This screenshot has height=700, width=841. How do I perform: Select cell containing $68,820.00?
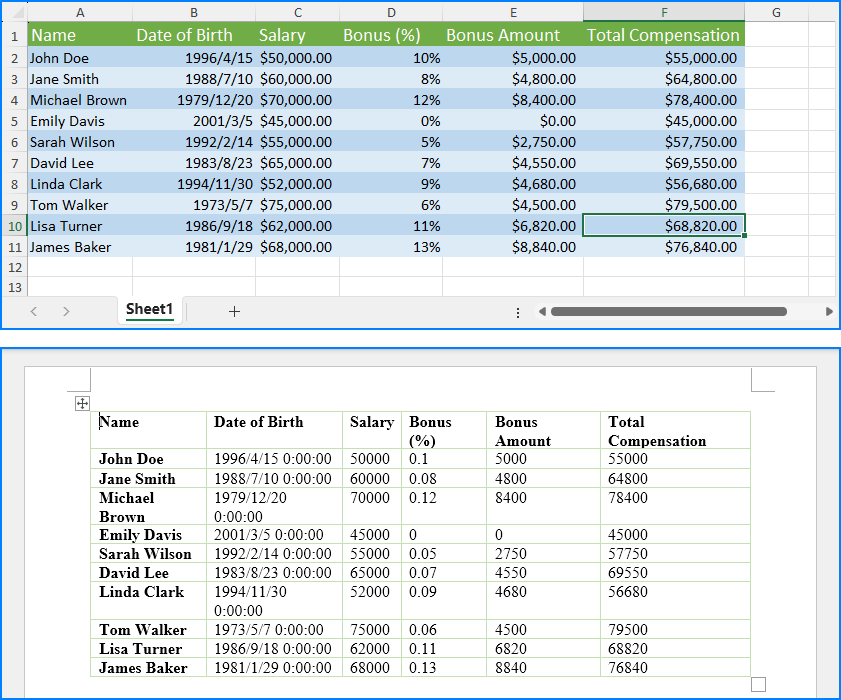(x=664, y=226)
